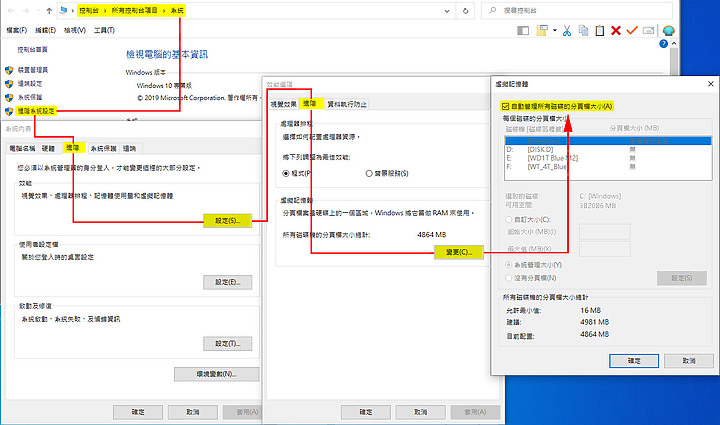Click the Cut scissors icon

click(x=567, y=31)
